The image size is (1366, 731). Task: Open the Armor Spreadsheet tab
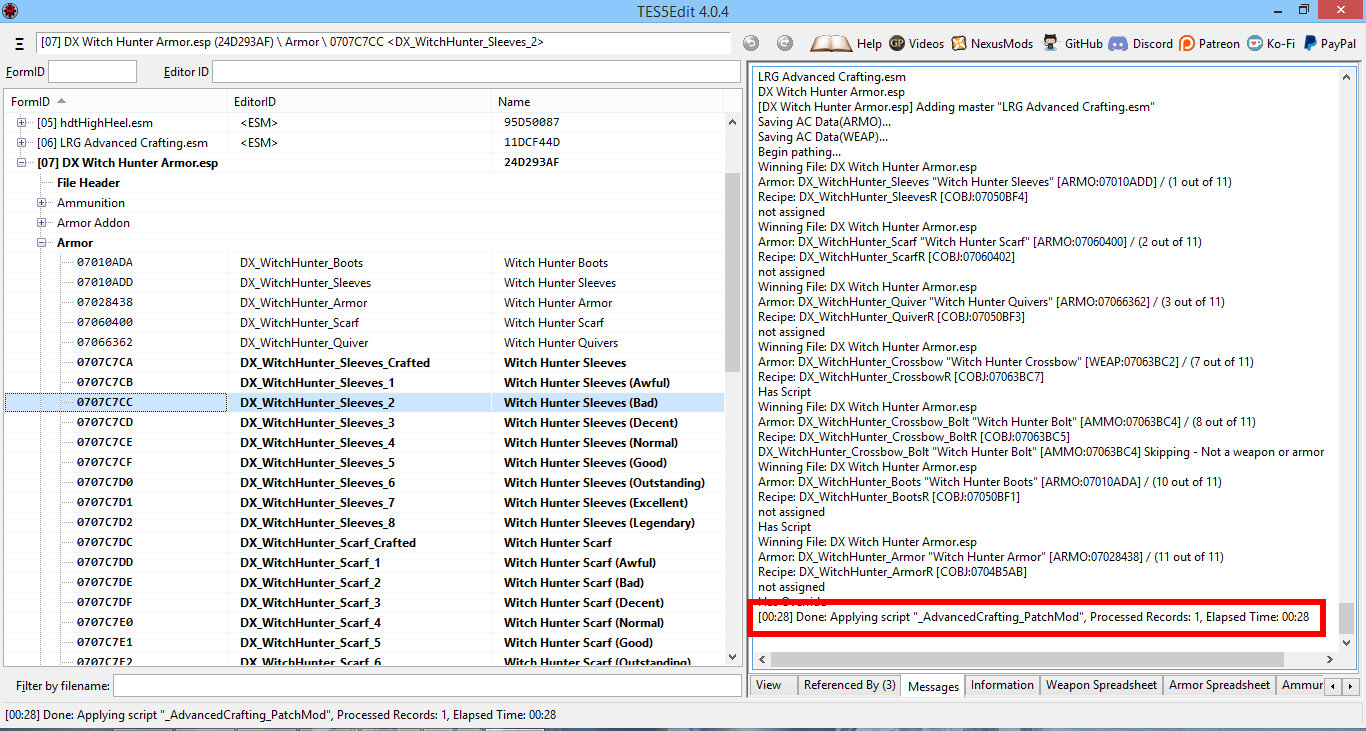(x=1219, y=685)
